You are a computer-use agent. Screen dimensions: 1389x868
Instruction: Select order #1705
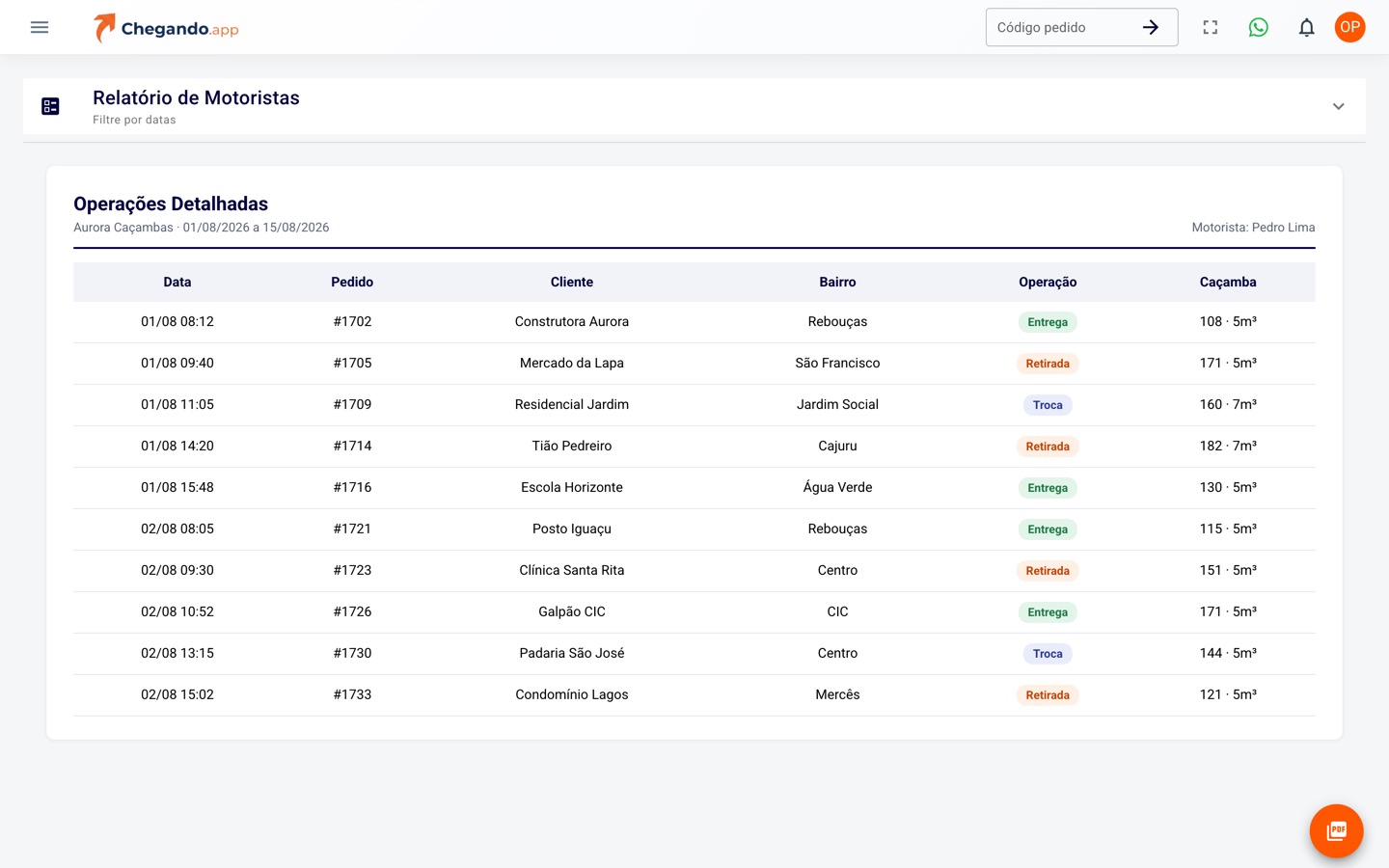352,363
